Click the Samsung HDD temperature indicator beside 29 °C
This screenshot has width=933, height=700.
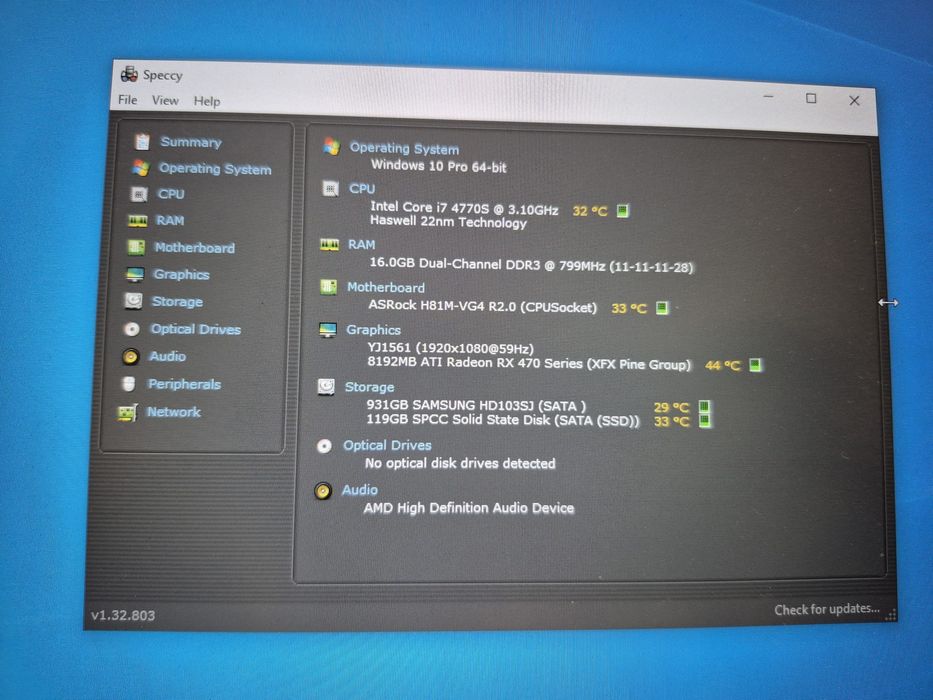(704, 407)
